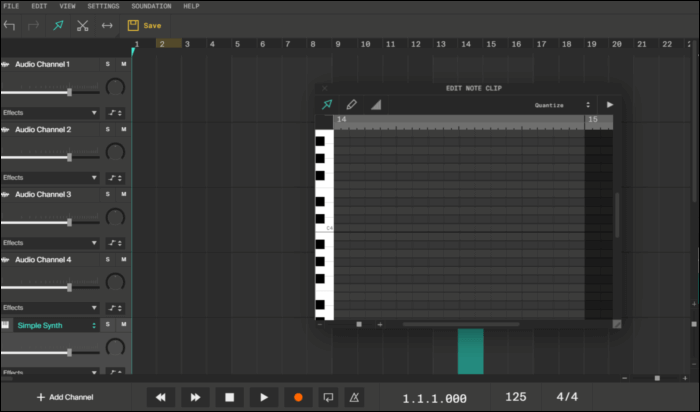Open the Quantize dropdown in note editor
This screenshot has height=412, width=700.
561,104
